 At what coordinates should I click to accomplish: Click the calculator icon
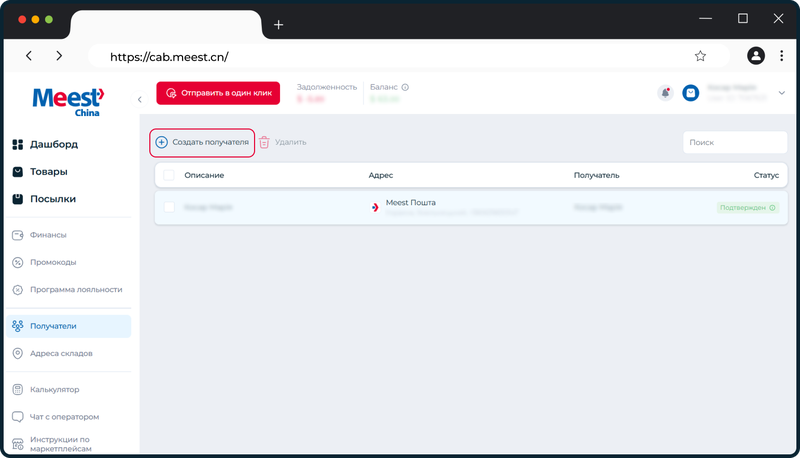[x=18, y=390]
